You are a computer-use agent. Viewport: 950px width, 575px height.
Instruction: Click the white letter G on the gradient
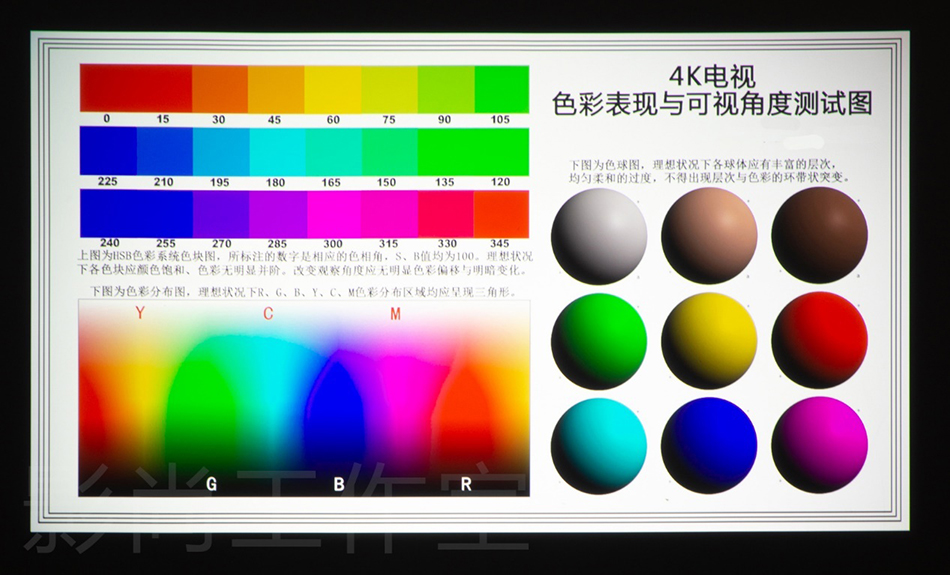point(211,484)
